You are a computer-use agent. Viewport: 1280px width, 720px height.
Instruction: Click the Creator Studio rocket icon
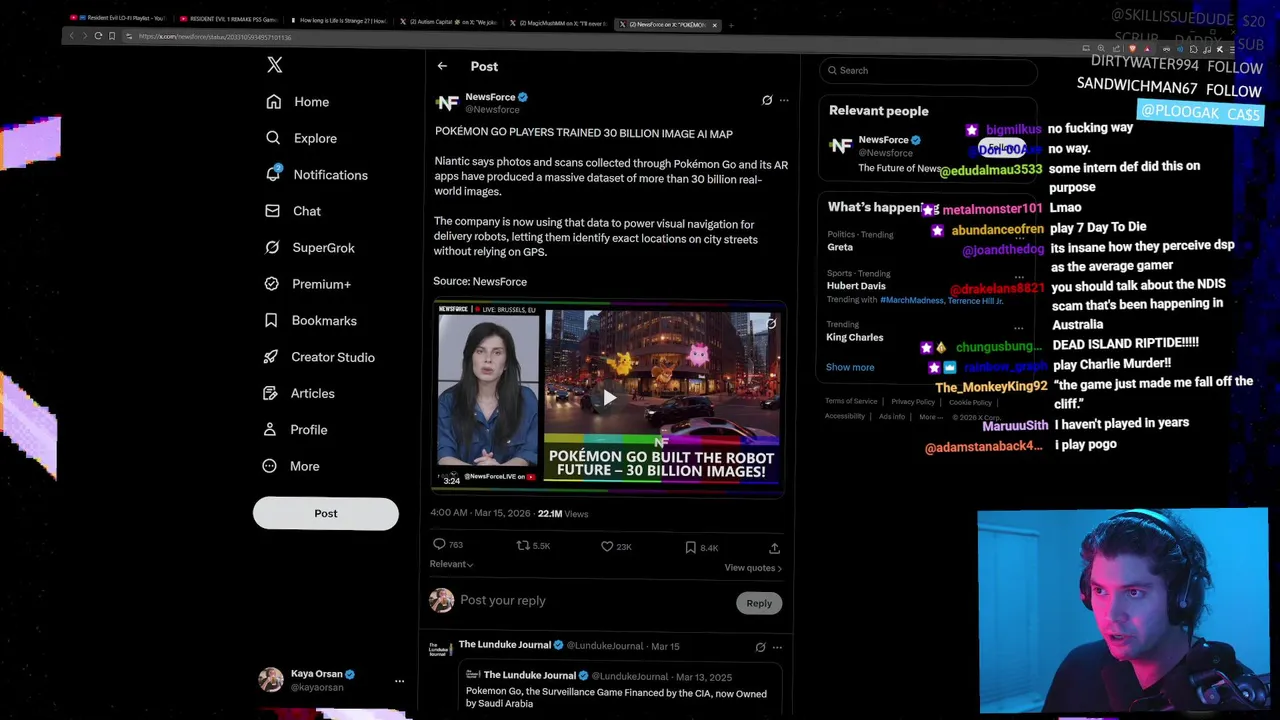tap(271, 357)
